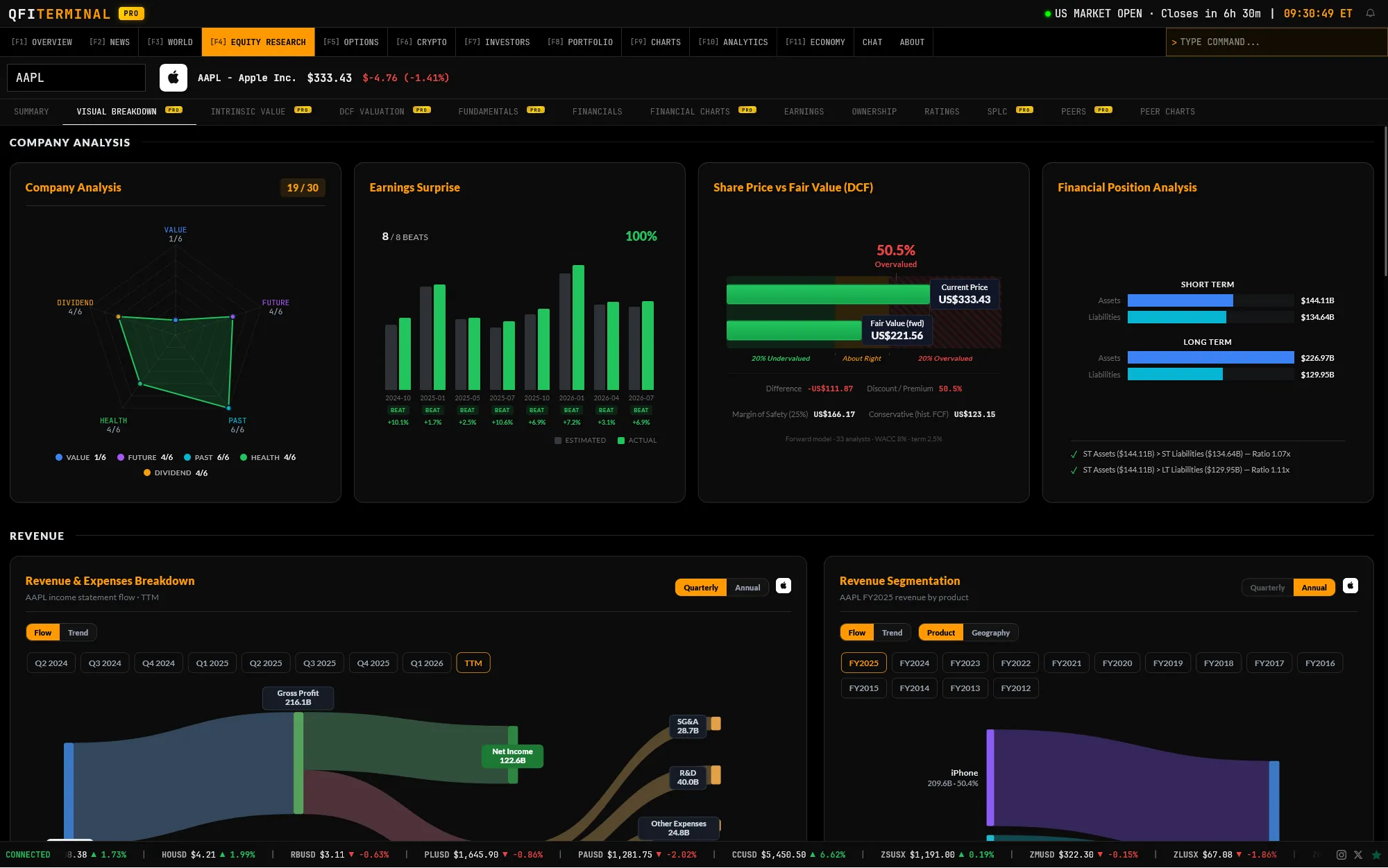Click the green market open status dot
The image size is (1388, 868).
click(x=1048, y=14)
